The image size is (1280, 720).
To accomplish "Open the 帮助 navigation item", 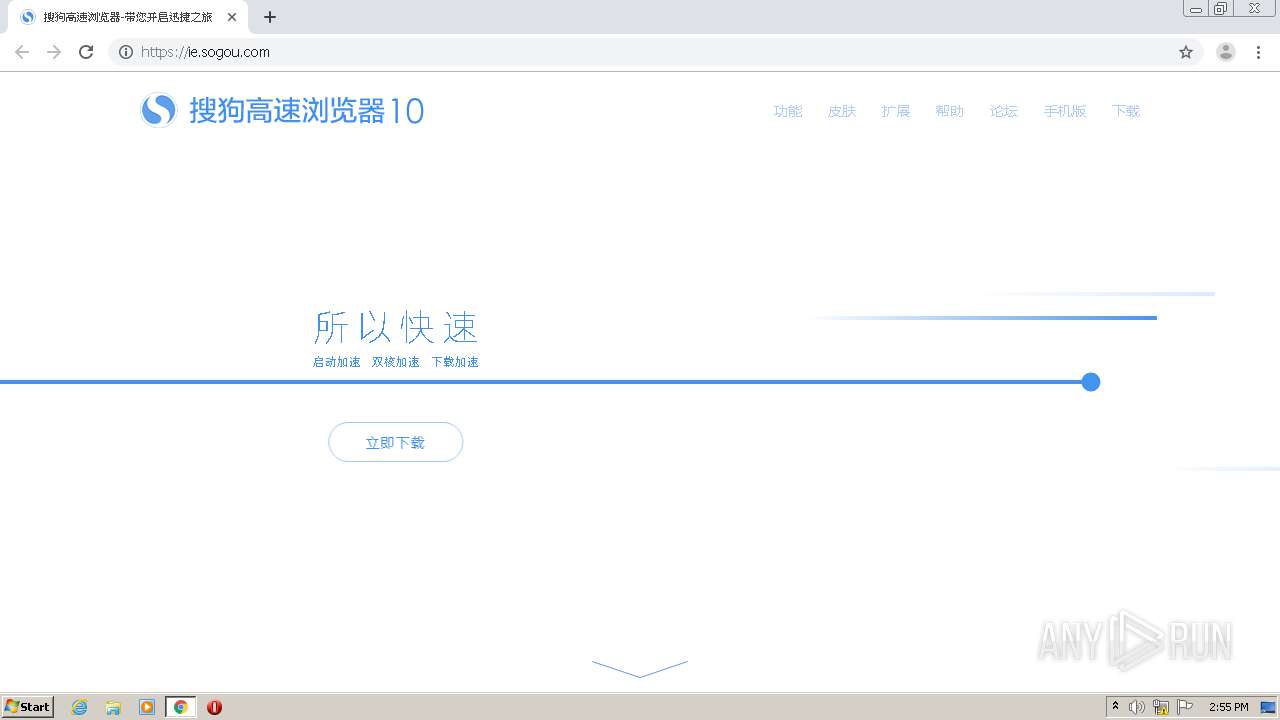I will [950, 111].
